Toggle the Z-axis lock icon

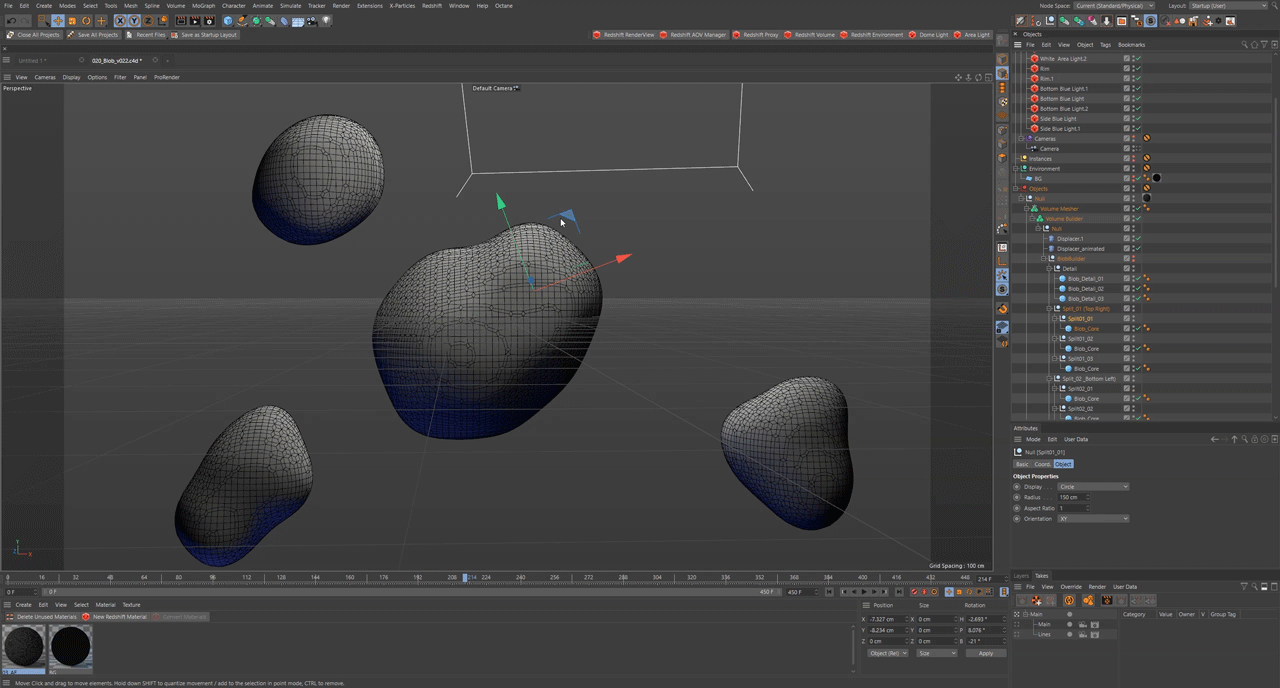point(148,20)
